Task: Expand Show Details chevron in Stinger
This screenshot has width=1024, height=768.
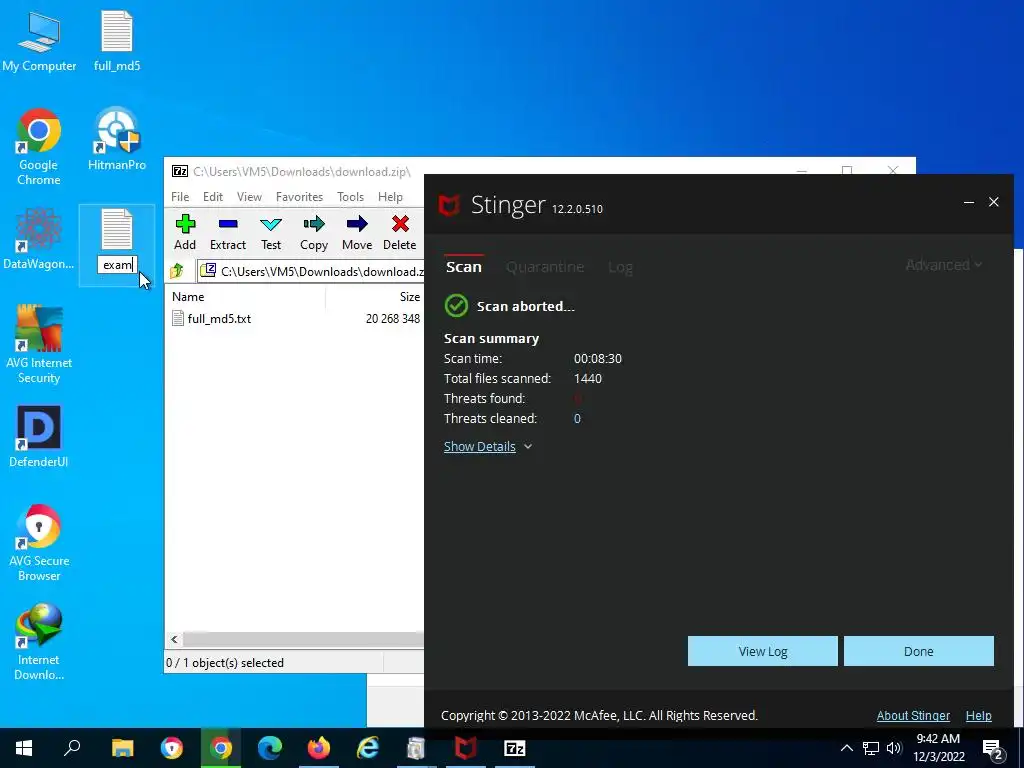Action: 528,447
